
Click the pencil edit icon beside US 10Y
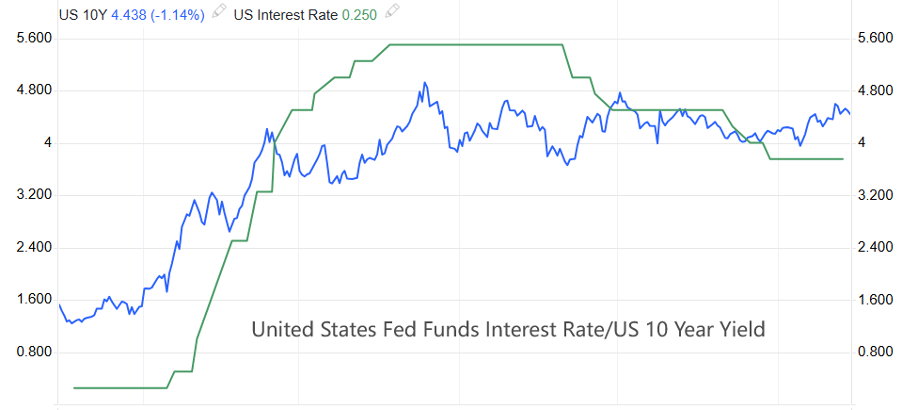219,11
